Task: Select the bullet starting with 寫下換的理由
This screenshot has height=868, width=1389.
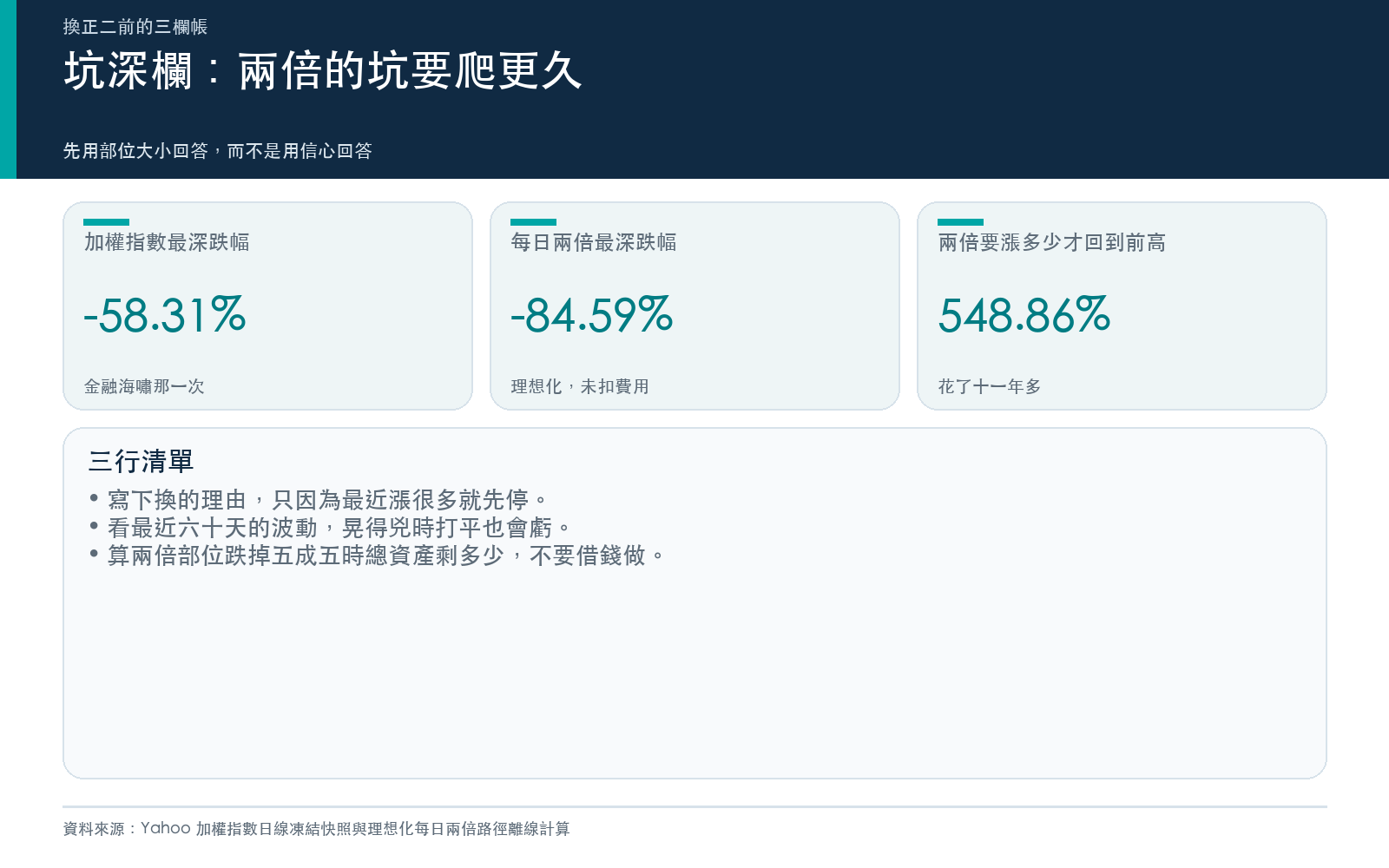Action: (319, 500)
